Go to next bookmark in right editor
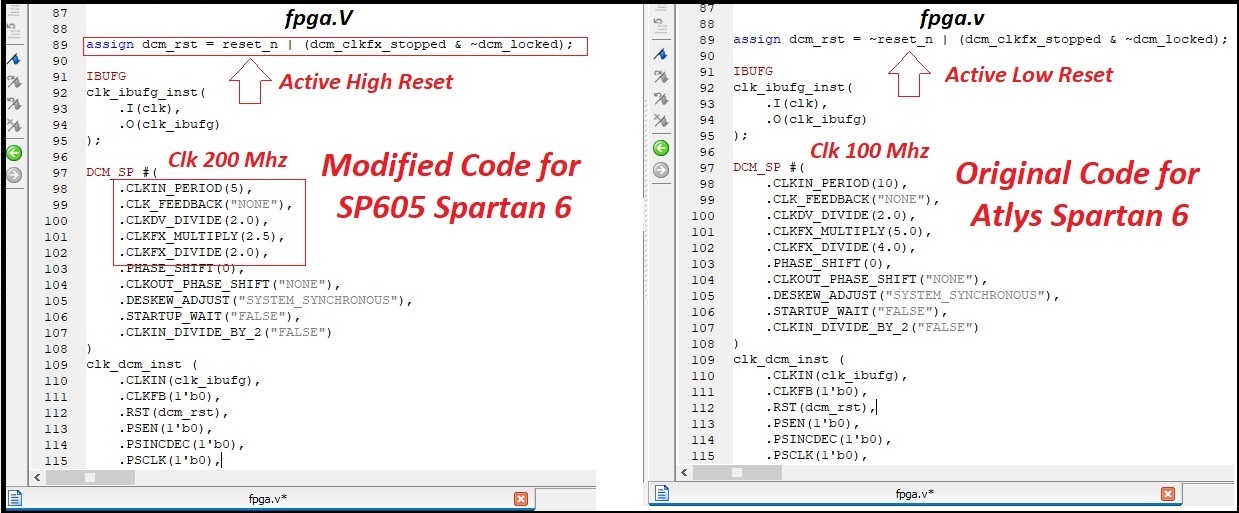This screenshot has height=513, width=1239. [661, 76]
